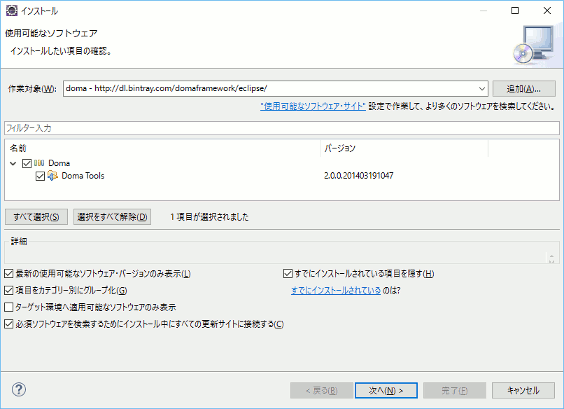Click the キャンセル cancel button
This screenshot has width=564, height=409.
(523, 390)
